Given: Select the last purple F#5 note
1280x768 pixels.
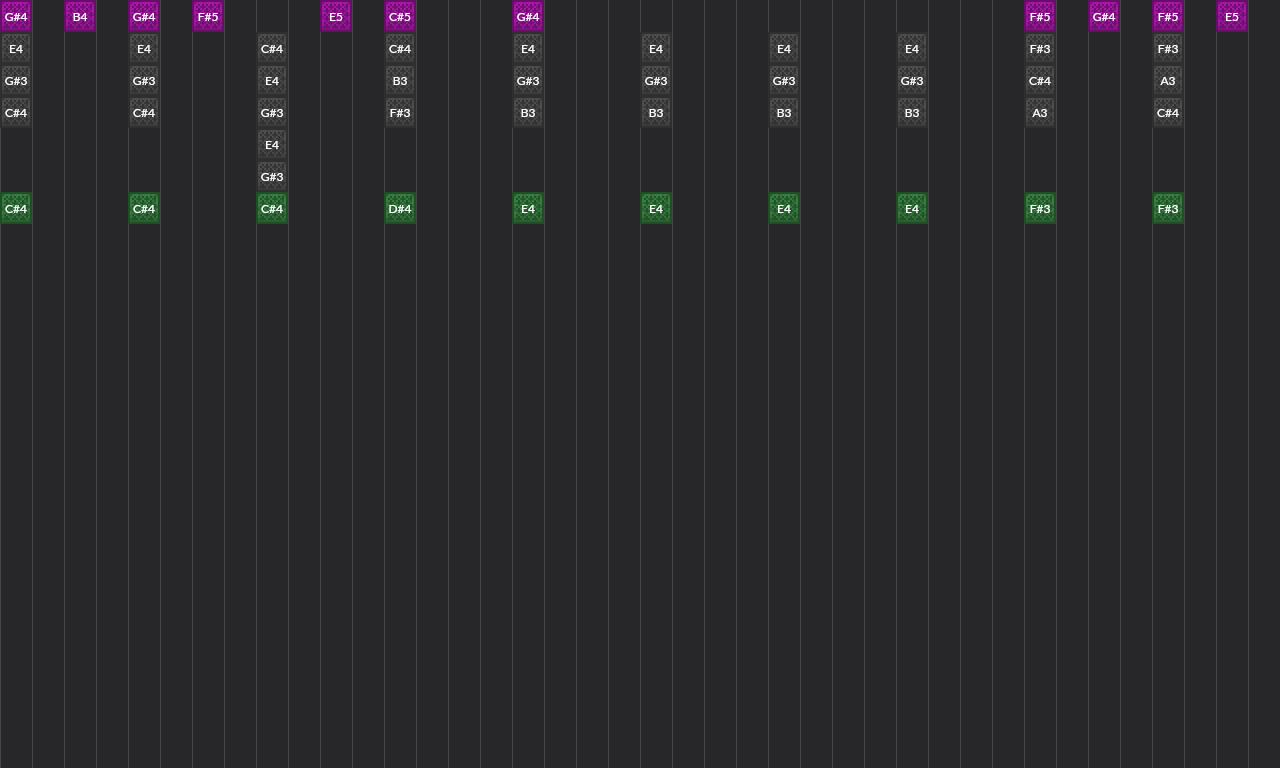Looking at the screenshot, I should click(x=1168, y=17).
